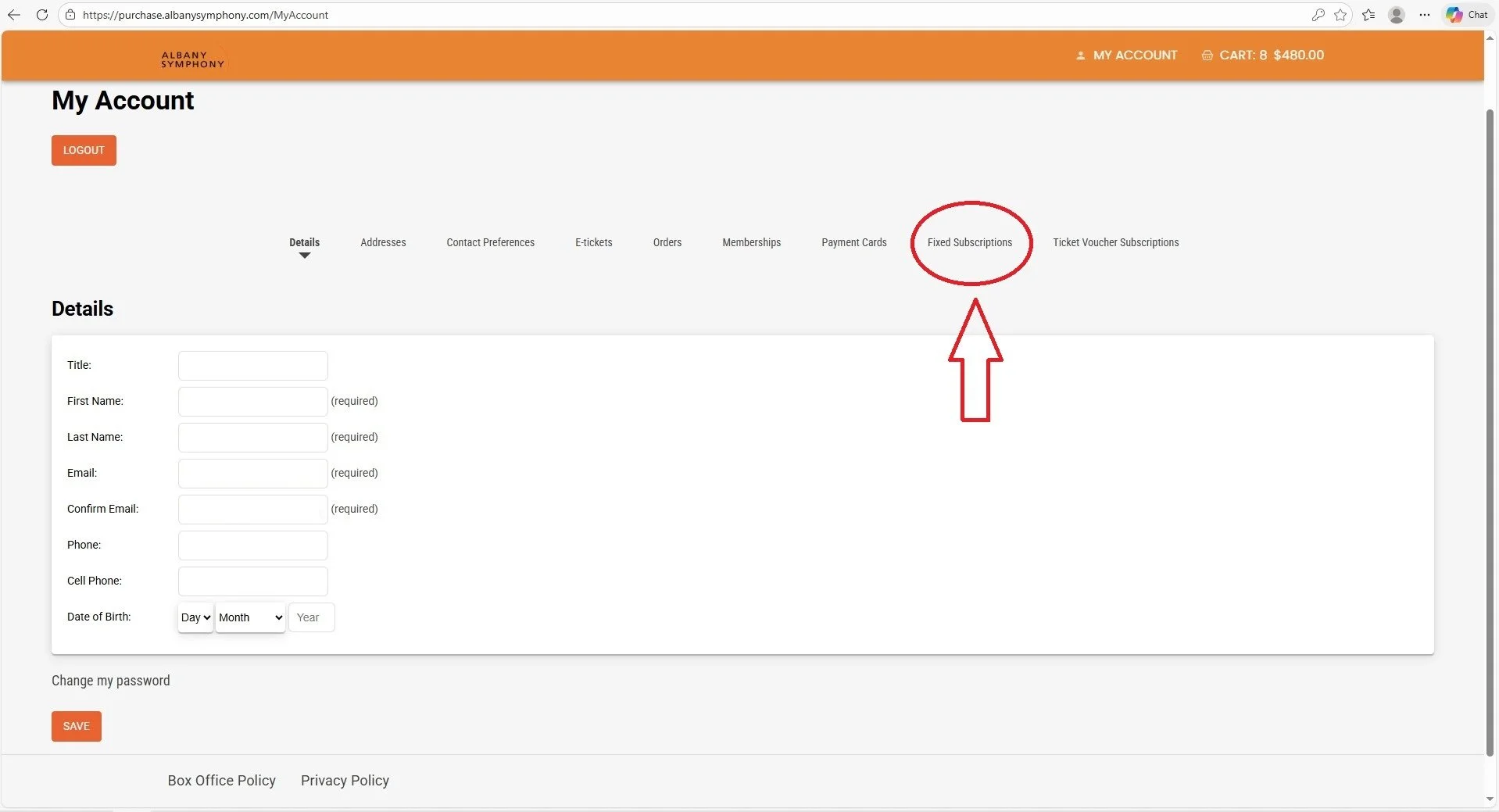Click the LOGOUT button
This screenshot has width=1499, height=812.
pos(84,150)
